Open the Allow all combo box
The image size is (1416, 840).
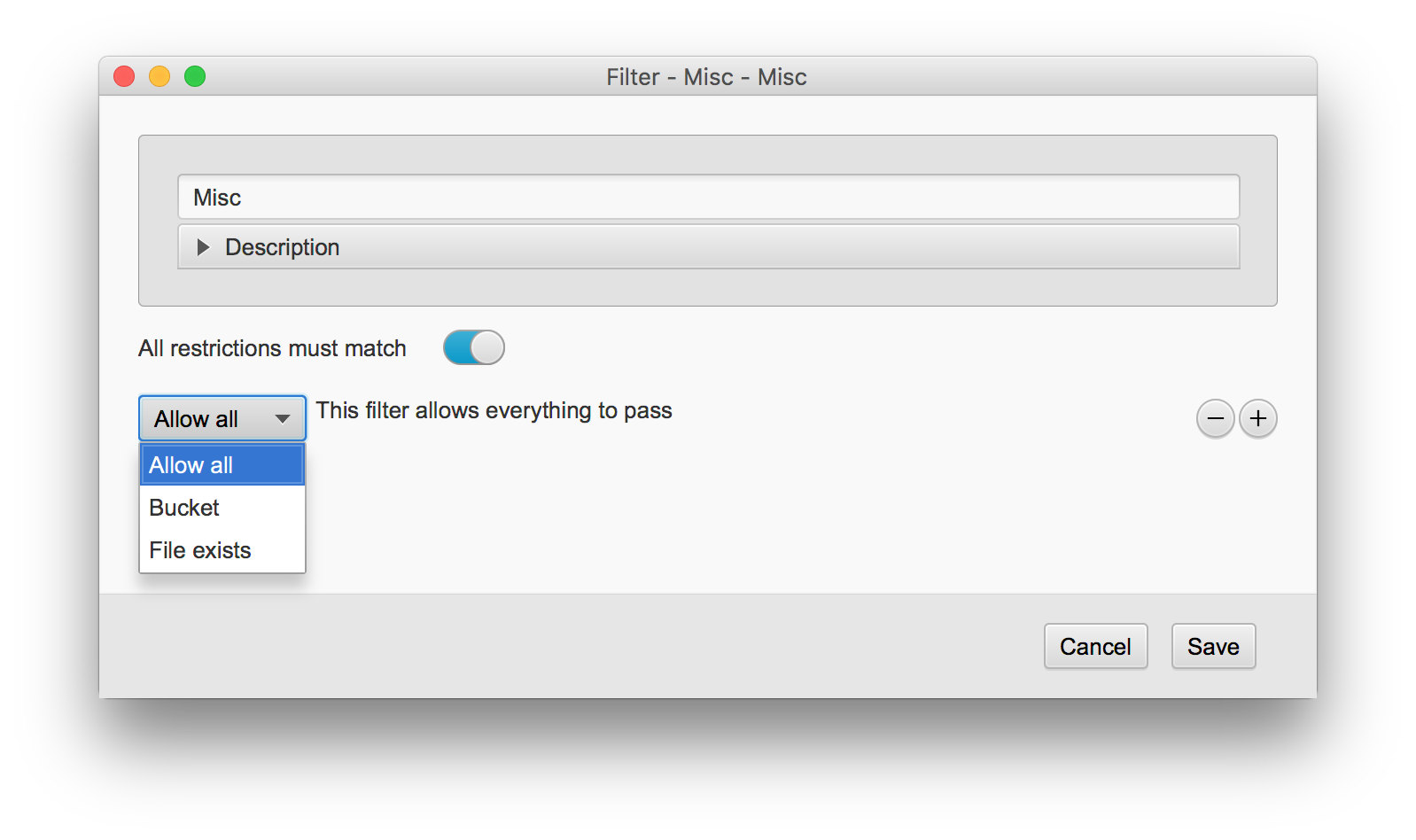pyautogui.click(x=222, y=418)
